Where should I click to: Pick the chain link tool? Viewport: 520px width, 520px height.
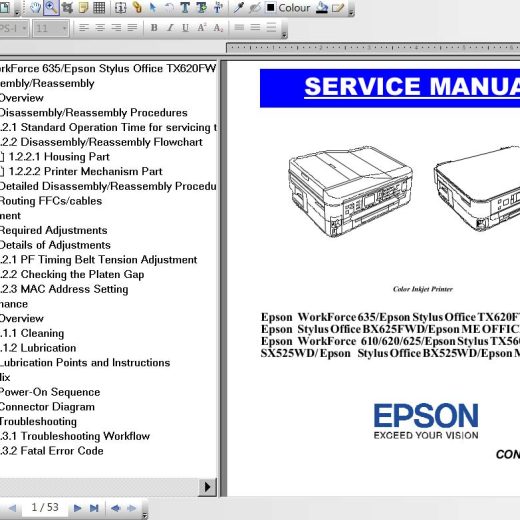coord(137,8)
